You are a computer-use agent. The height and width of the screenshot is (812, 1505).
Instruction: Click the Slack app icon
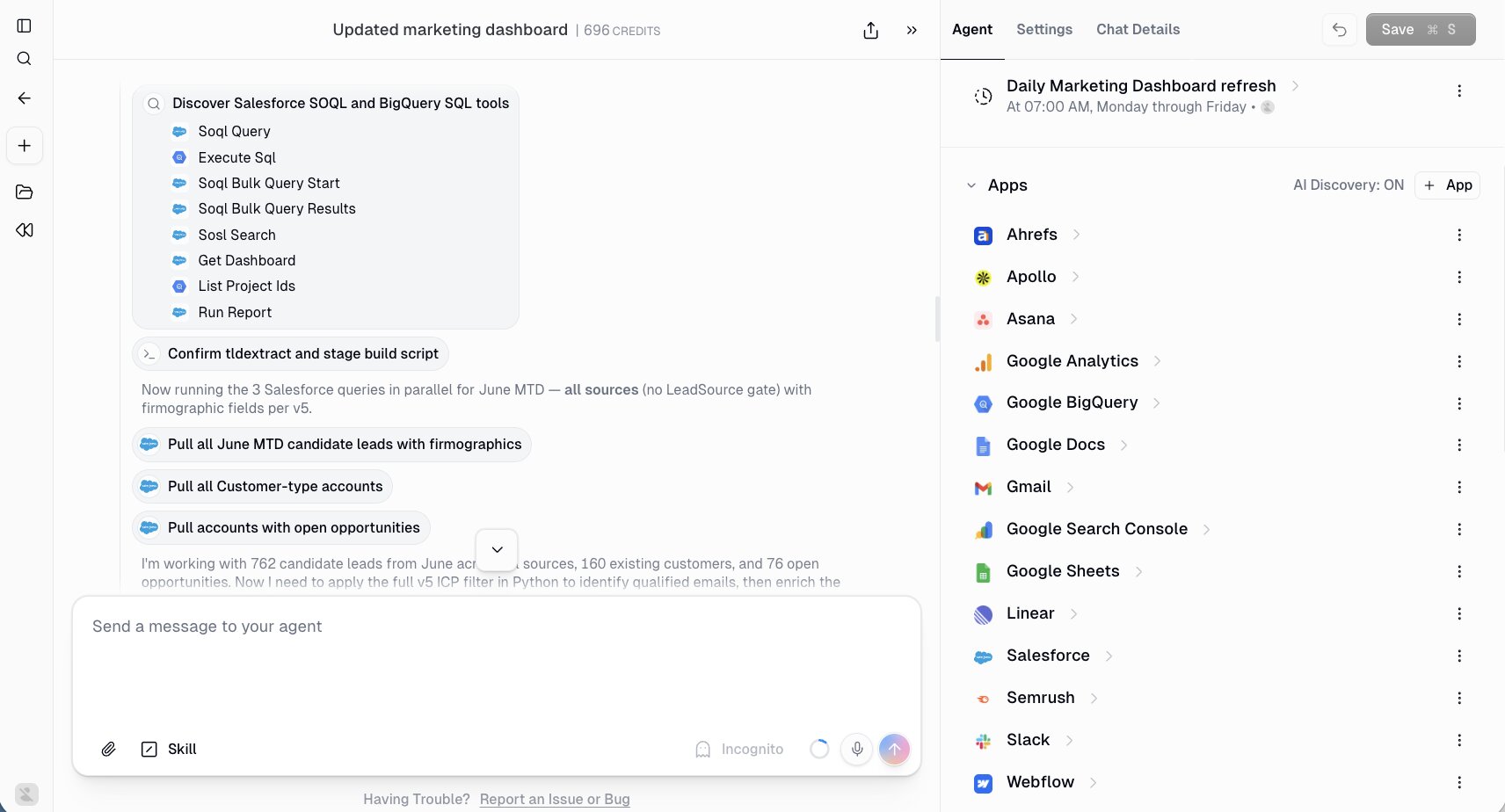[984, 741]
